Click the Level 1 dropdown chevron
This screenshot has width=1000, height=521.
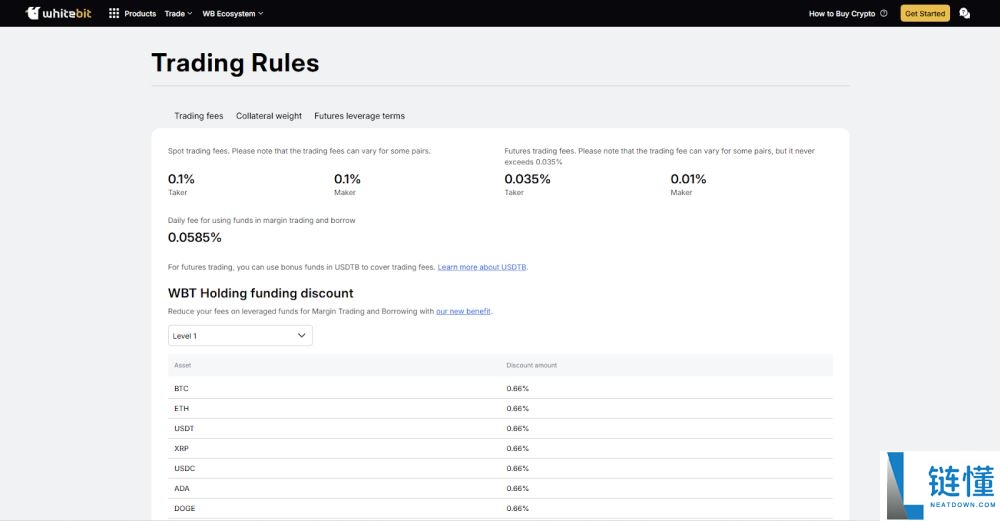(302, 335)
